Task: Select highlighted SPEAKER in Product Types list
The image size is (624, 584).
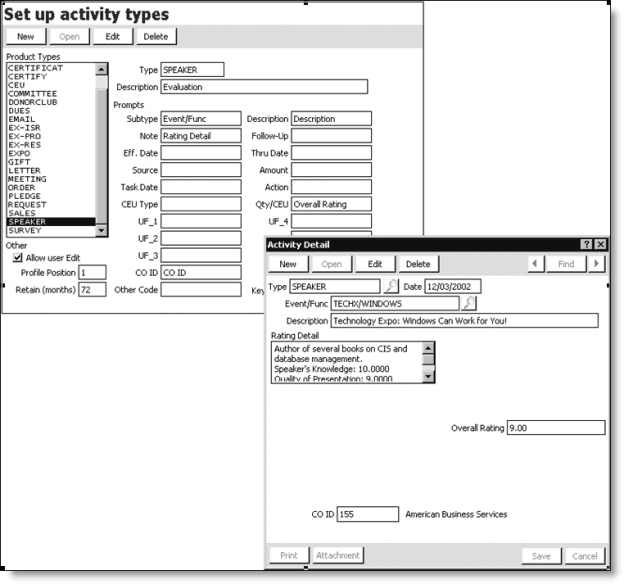Action: tap(51, 222)
